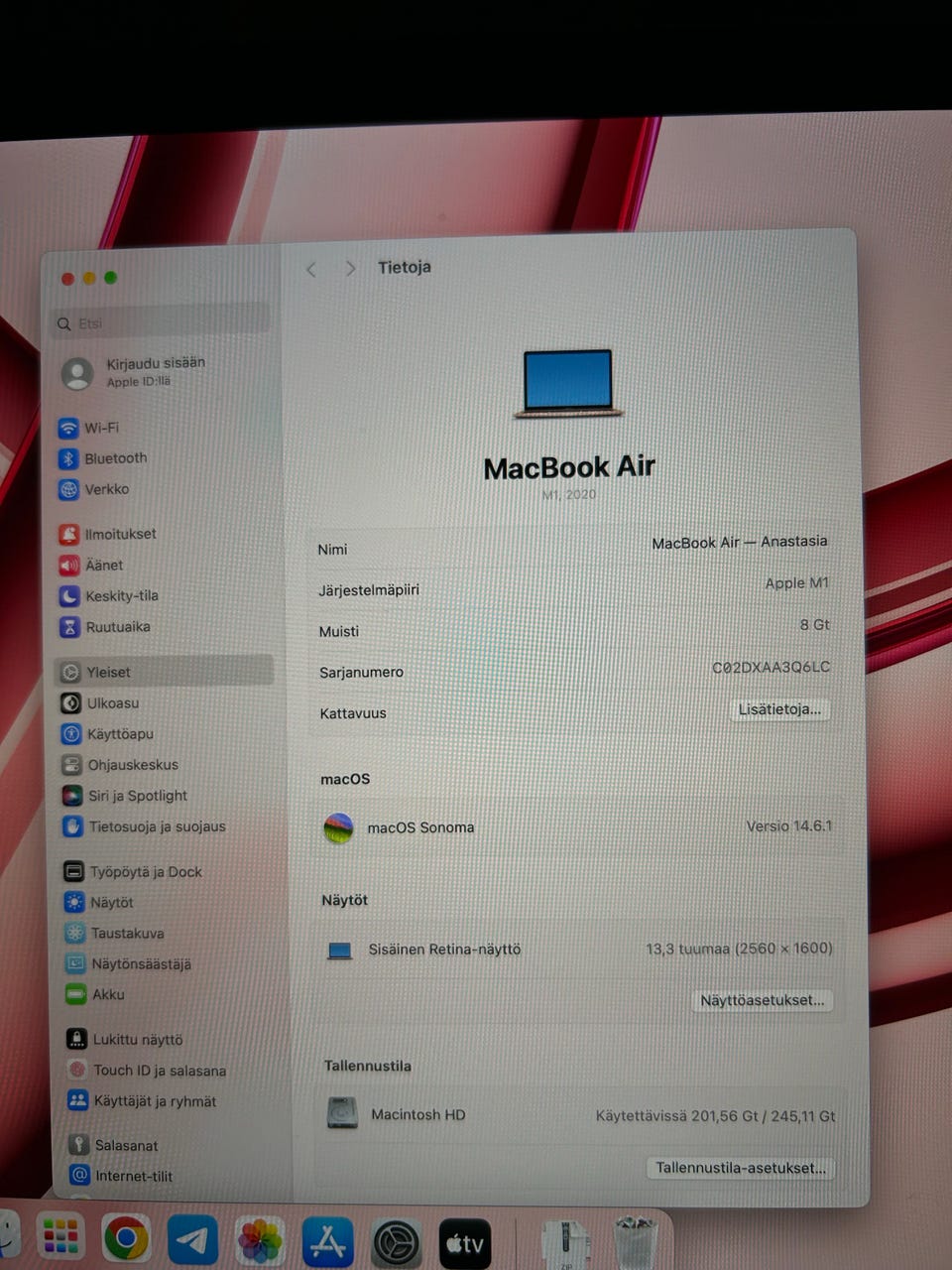
Task: Go forward with the right chevron
Action: coord(349,268)
